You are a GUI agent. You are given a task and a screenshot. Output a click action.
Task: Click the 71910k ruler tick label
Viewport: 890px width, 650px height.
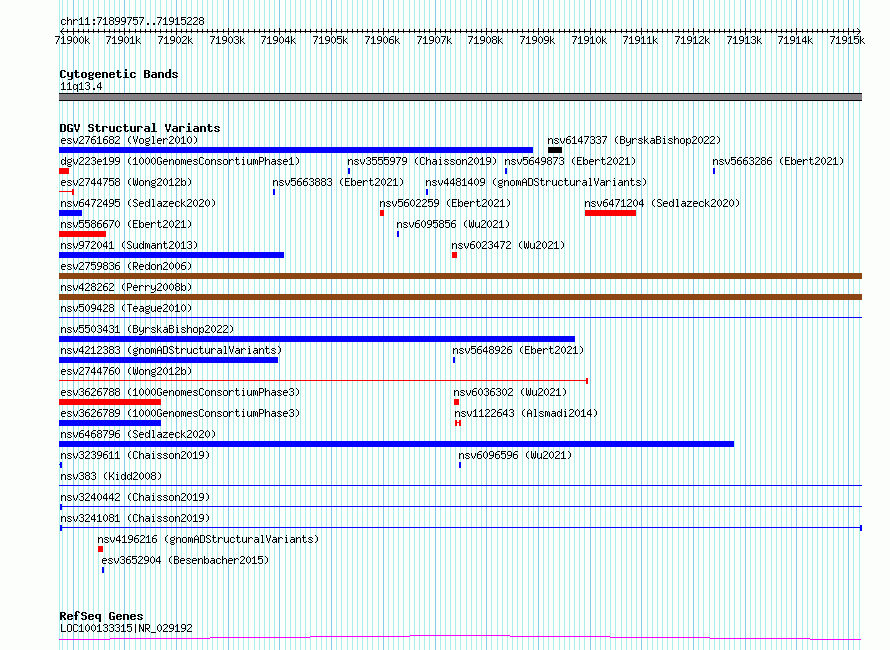click(589, 40)
